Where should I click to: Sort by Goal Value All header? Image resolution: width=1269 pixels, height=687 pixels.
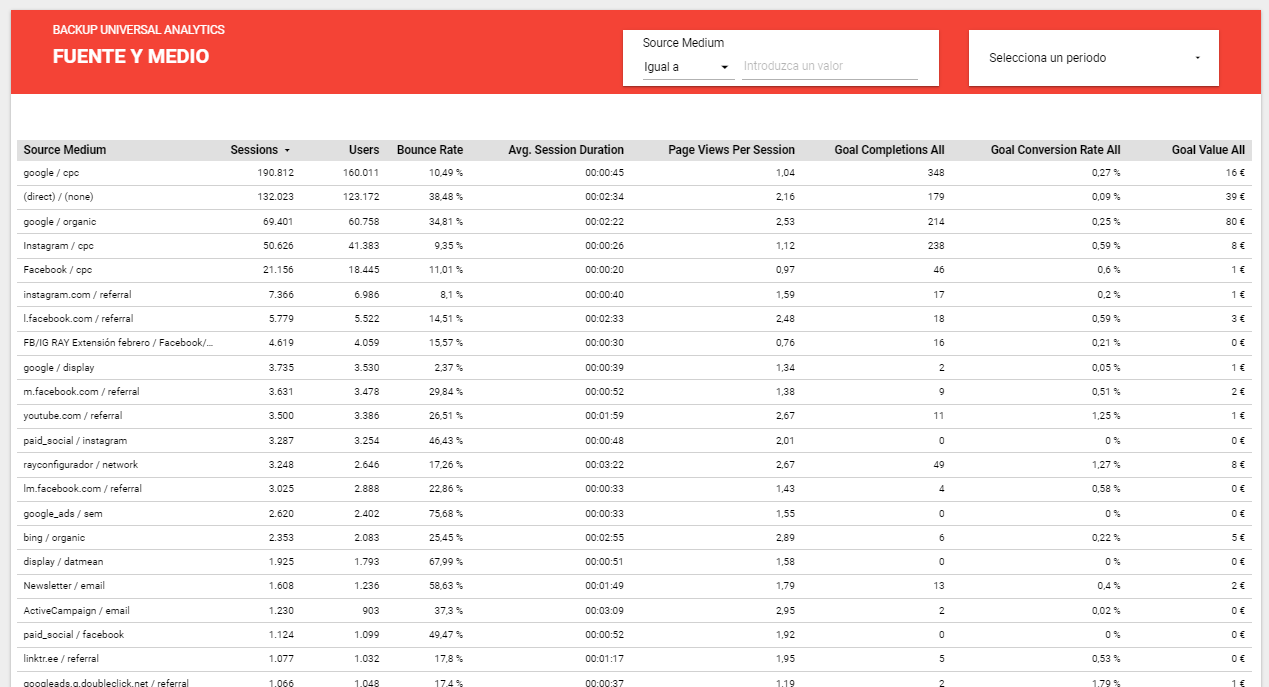1208,150
